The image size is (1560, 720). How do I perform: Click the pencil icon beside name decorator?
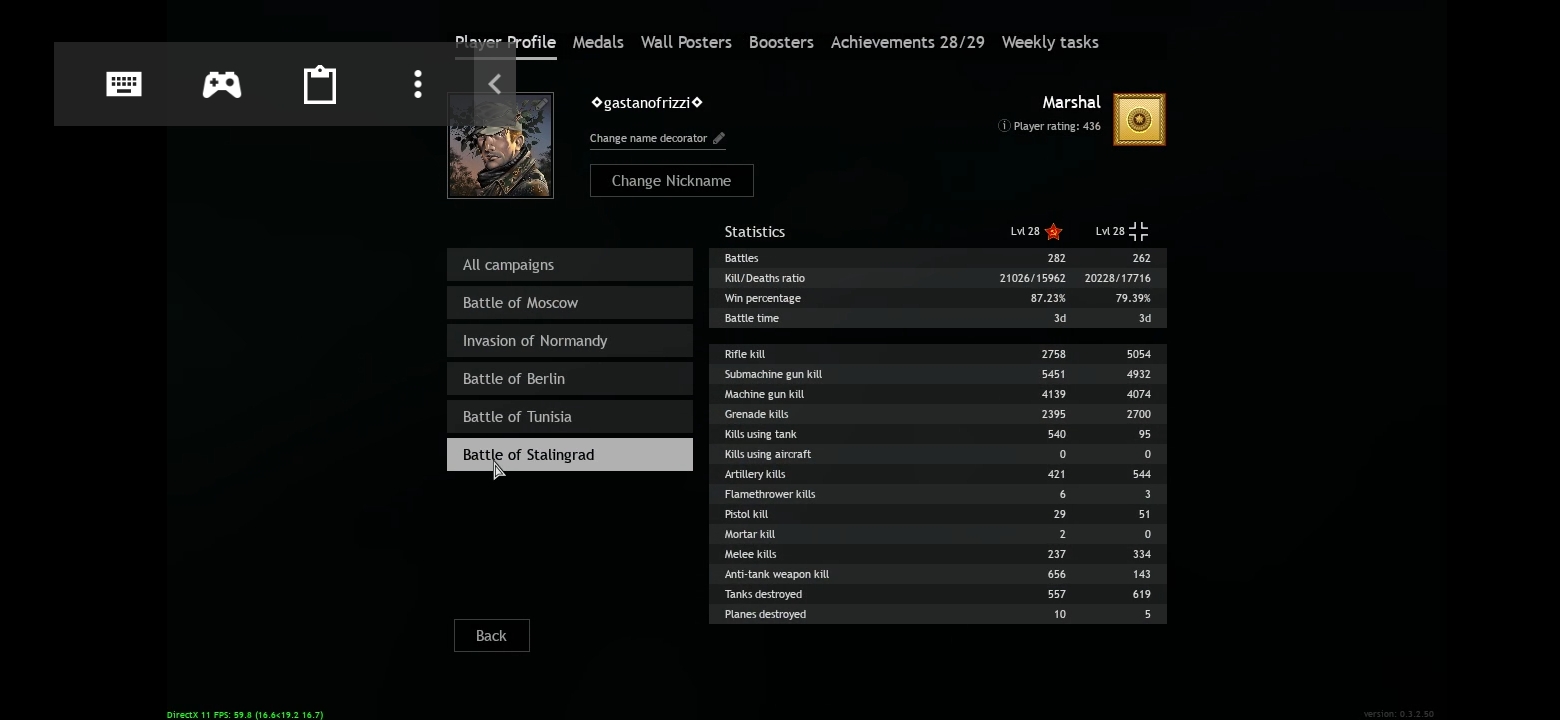coord(718,138)
